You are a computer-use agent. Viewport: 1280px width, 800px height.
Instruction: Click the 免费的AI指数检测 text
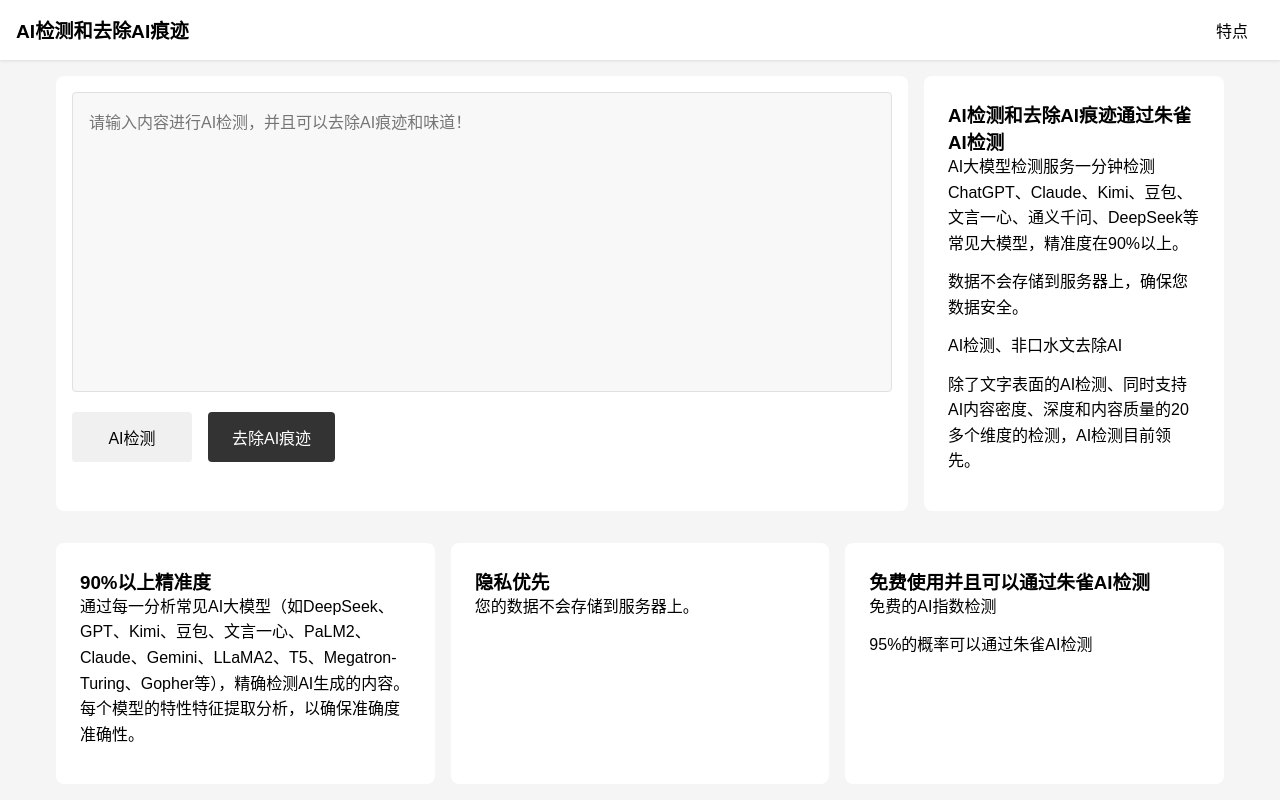click(932, 607)
